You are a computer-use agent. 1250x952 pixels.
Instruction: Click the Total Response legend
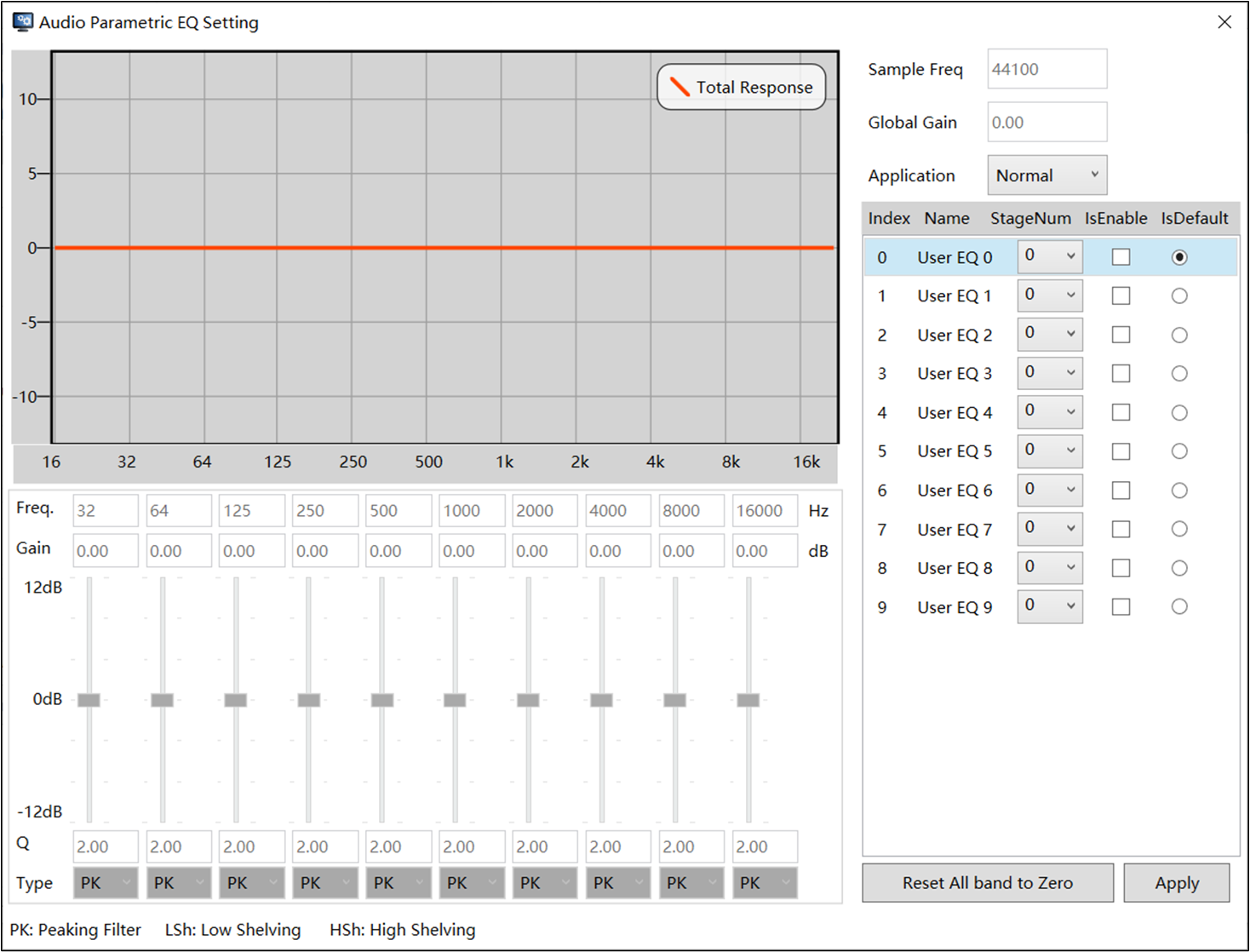tap(742, 87)
